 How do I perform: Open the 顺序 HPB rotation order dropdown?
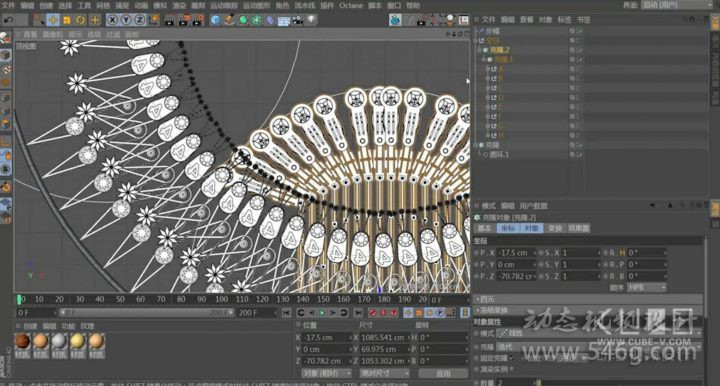[x=647, y=288]
